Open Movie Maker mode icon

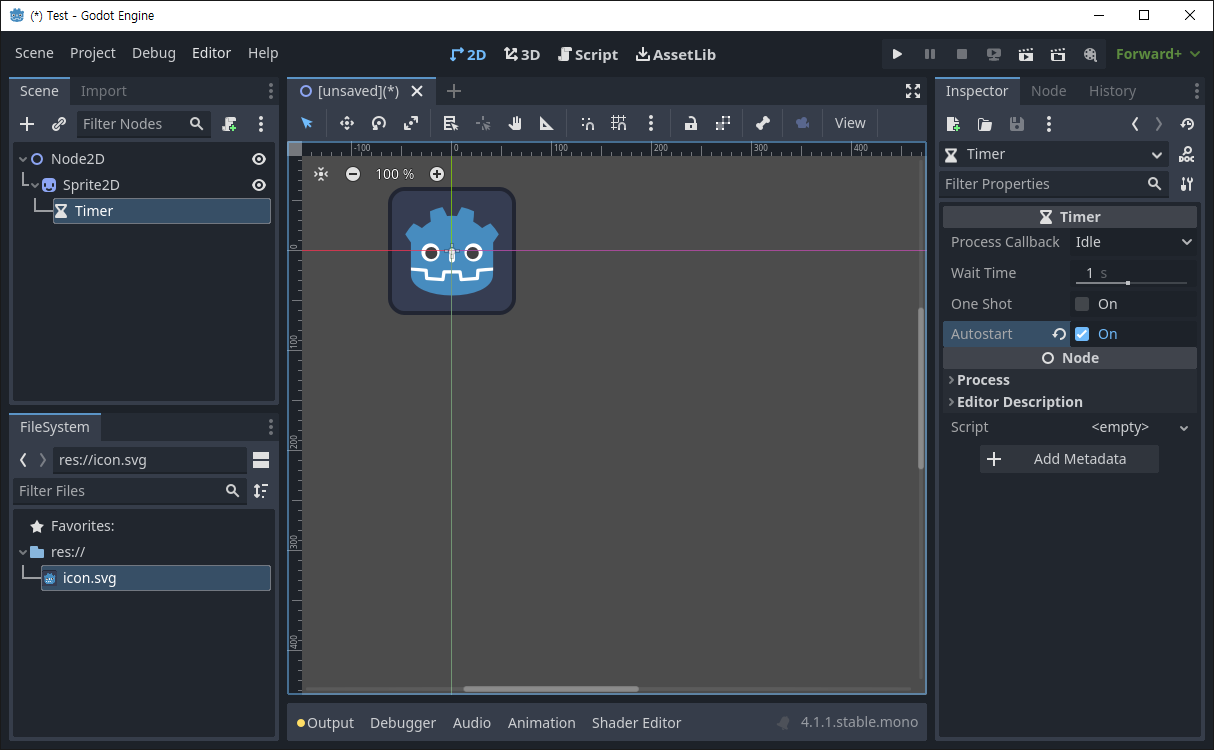coord(1090,54)
